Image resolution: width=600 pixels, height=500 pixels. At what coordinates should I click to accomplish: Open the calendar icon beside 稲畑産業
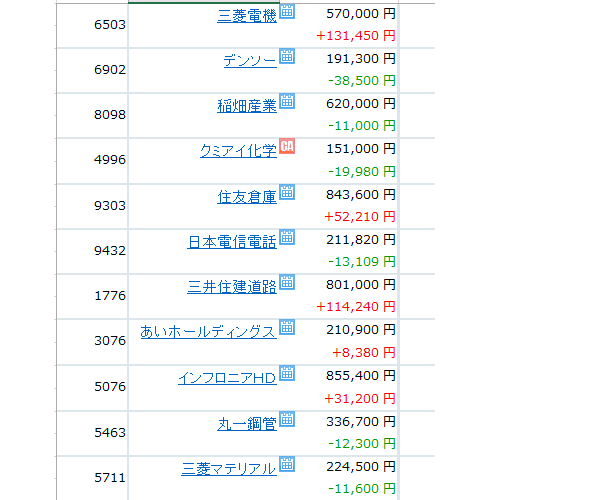pyautogui.click(x=287, y=101)
